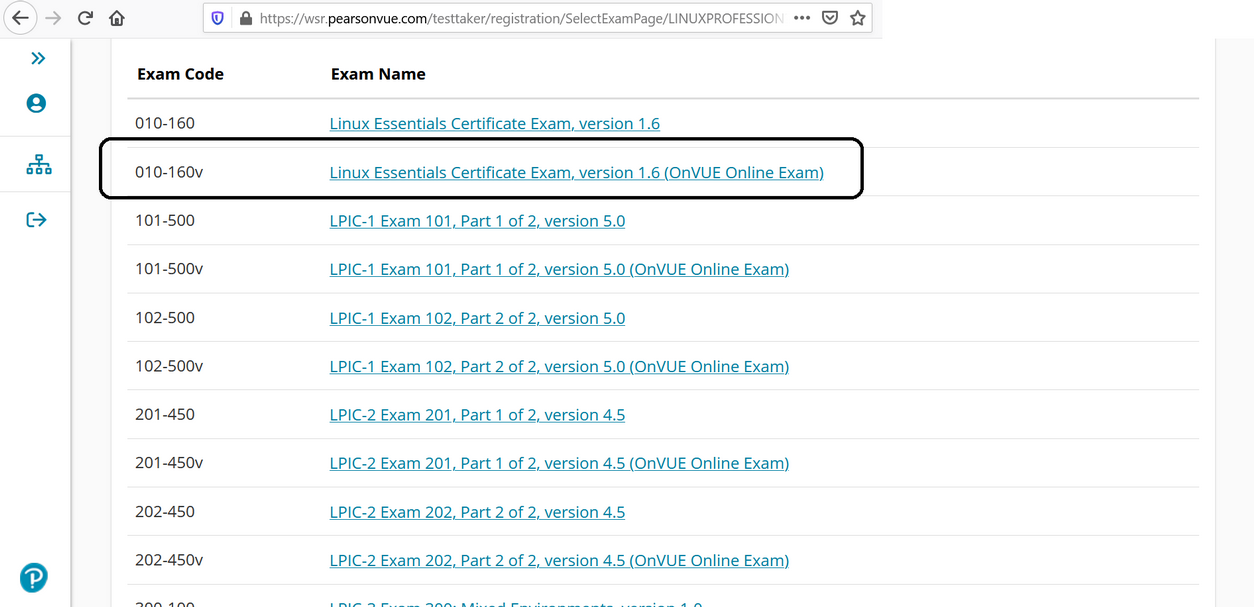
Task: Choose LPIC-1 Exam 102 OnVUE Online Exam
Action: [x=559, y=366]
